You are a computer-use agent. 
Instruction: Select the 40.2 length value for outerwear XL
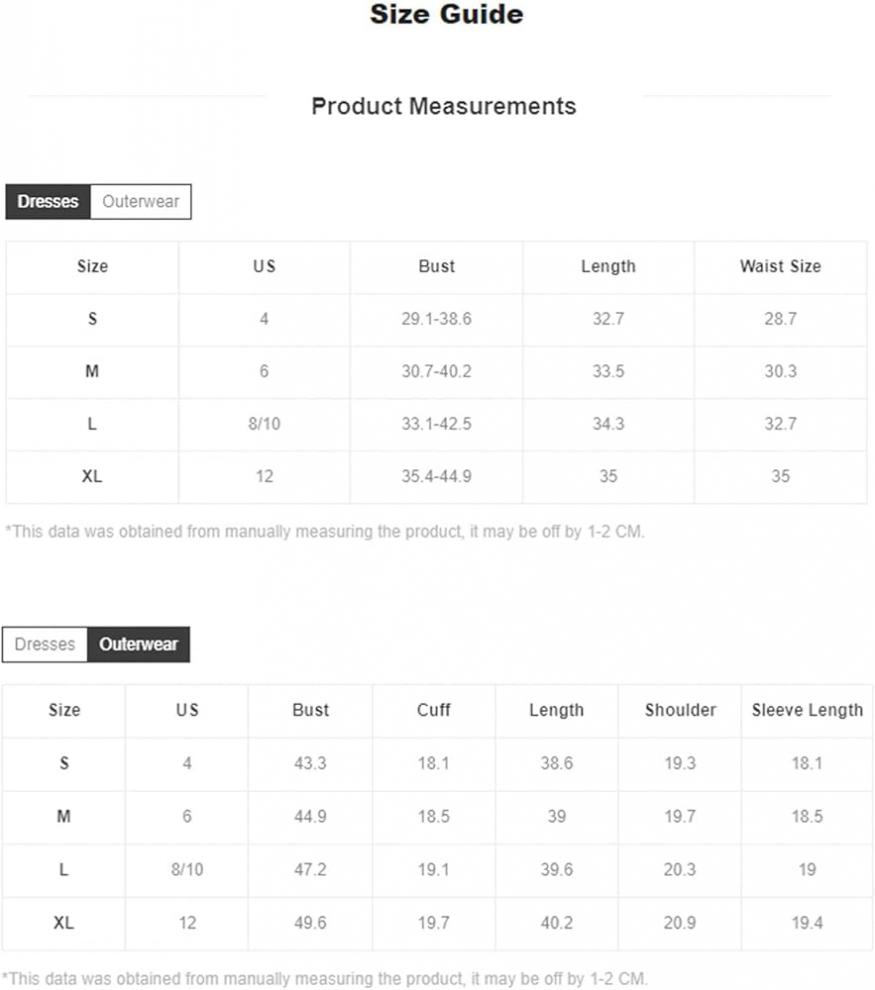[557, 923]
